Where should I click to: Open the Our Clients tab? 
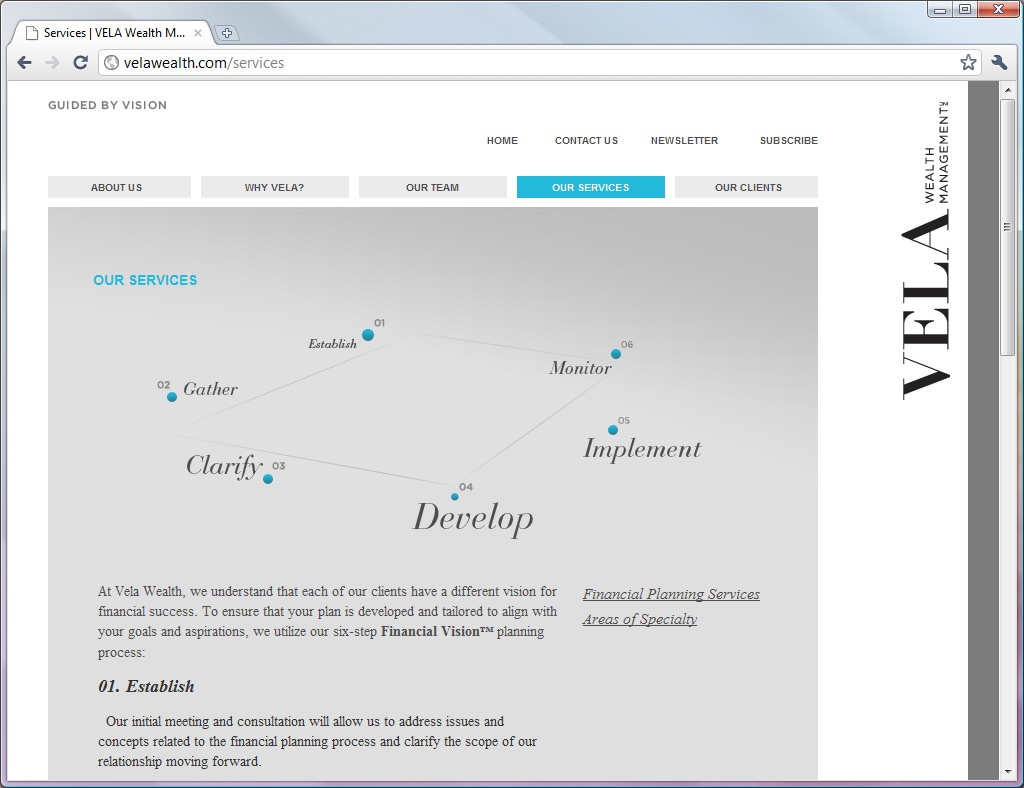[x=746, y=187]
